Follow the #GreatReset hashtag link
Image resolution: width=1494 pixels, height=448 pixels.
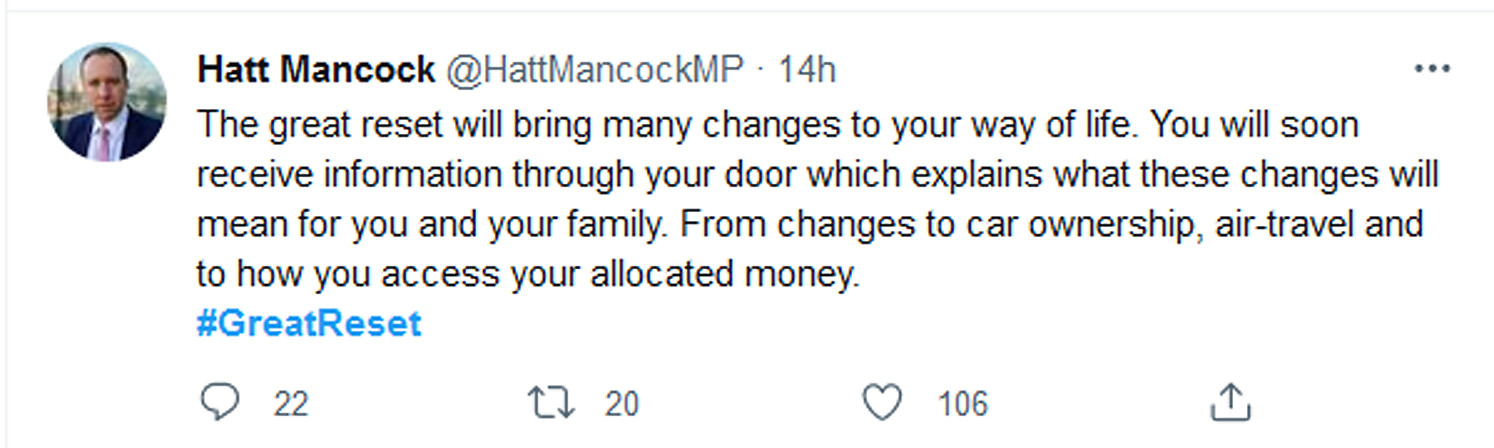309,323
